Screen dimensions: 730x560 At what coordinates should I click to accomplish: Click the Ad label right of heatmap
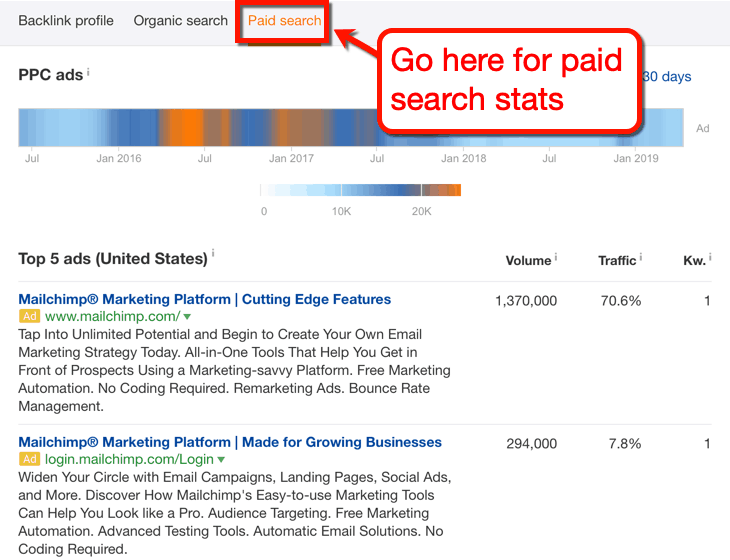pyautogui.click(x=703, y=128)
